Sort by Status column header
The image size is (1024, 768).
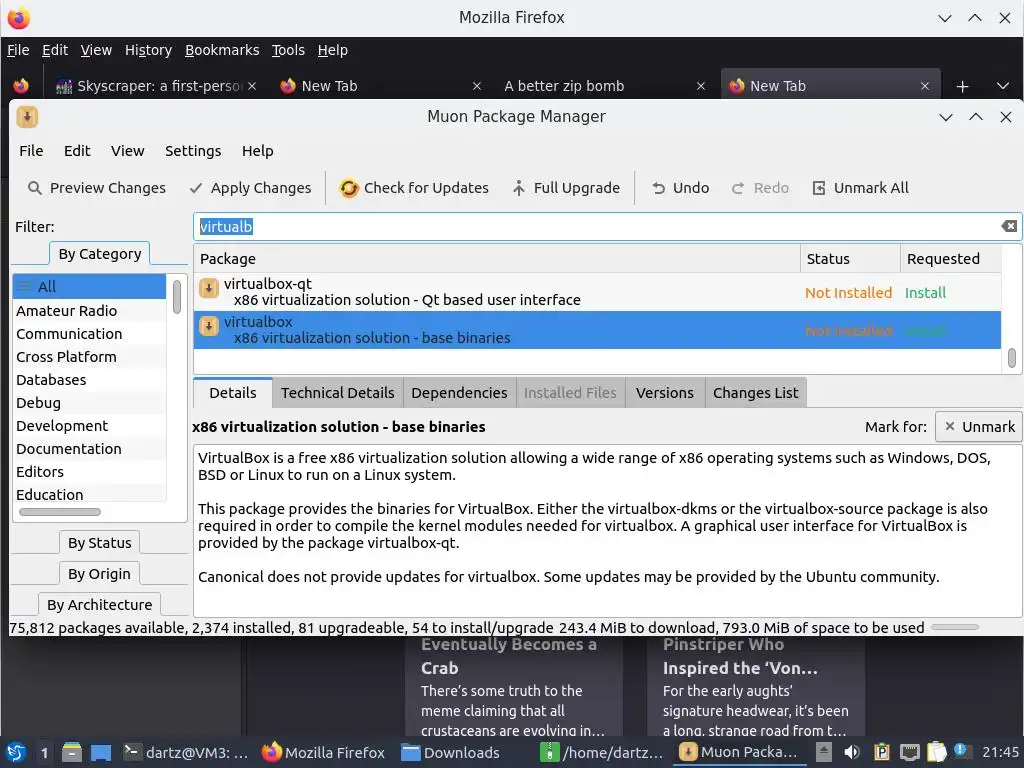[x=850, y=259]
